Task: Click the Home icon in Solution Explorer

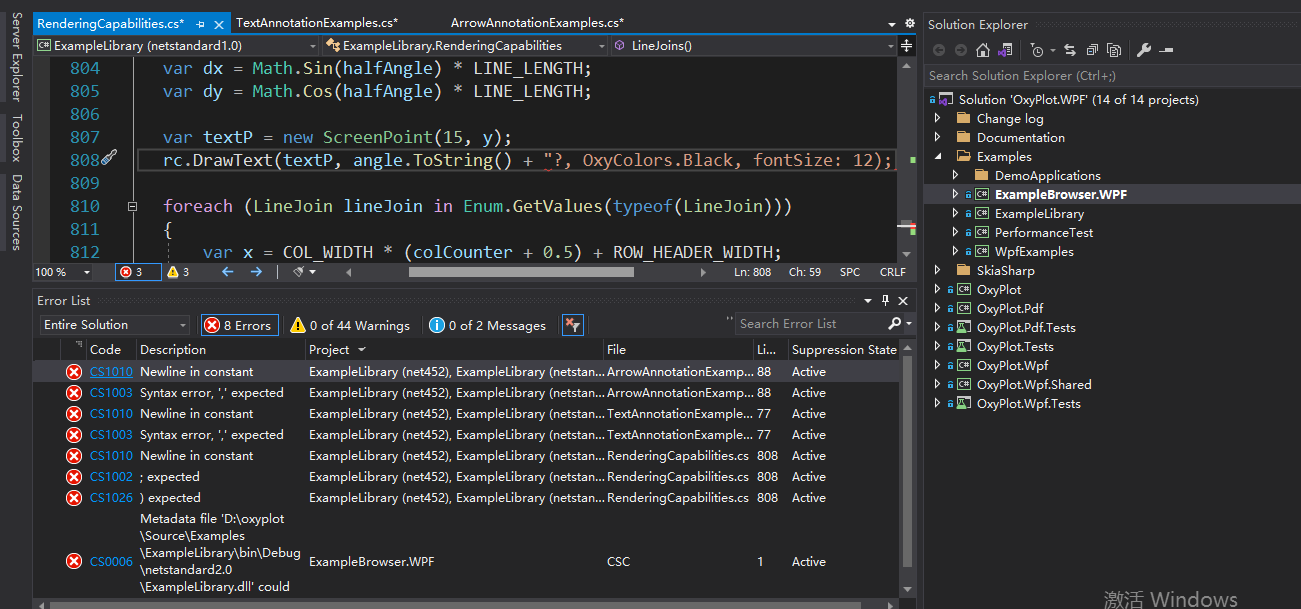Action: (983, 50)
